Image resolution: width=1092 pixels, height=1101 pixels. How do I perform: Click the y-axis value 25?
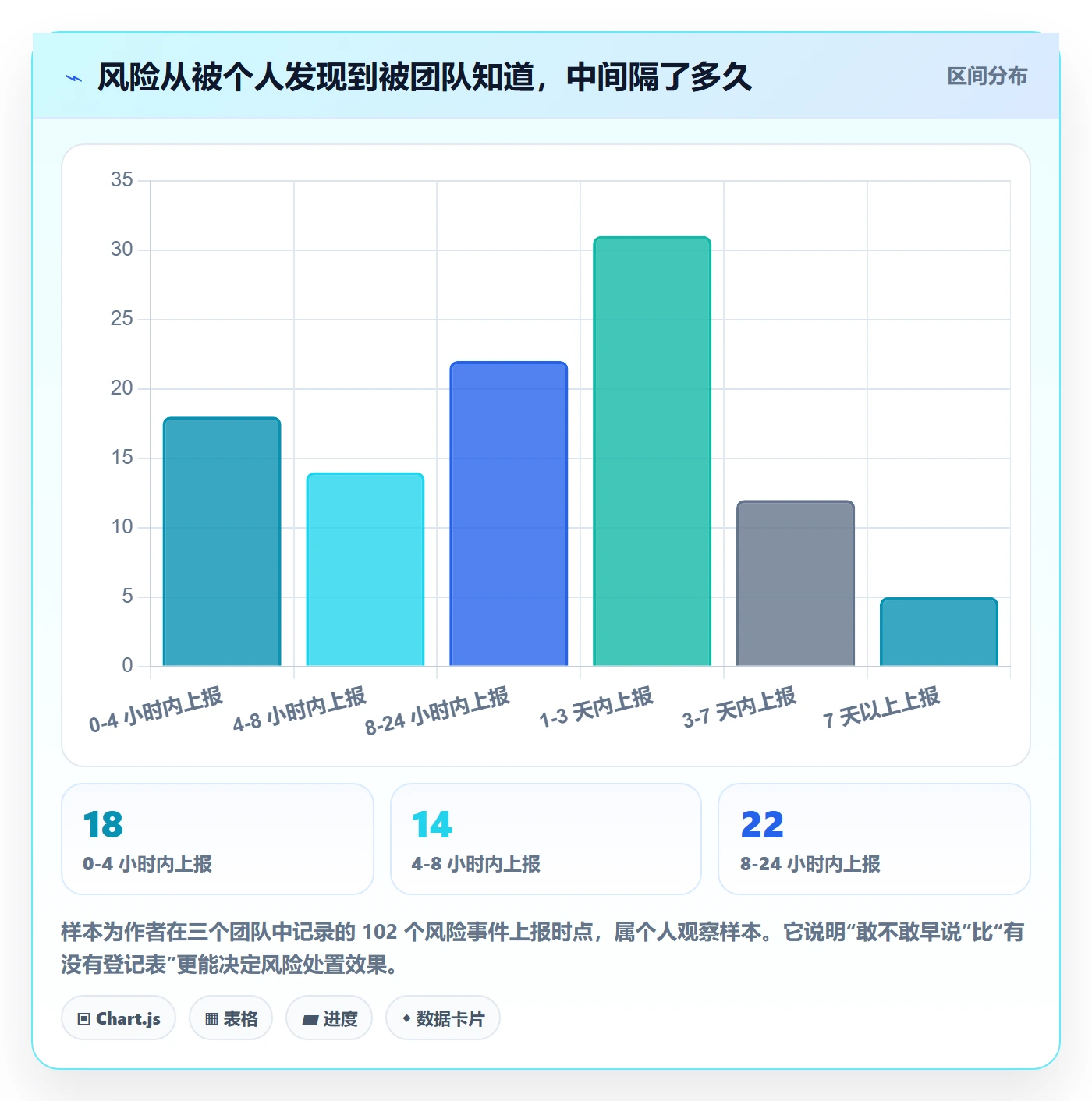pyautogui.click(x=122, y=319)
